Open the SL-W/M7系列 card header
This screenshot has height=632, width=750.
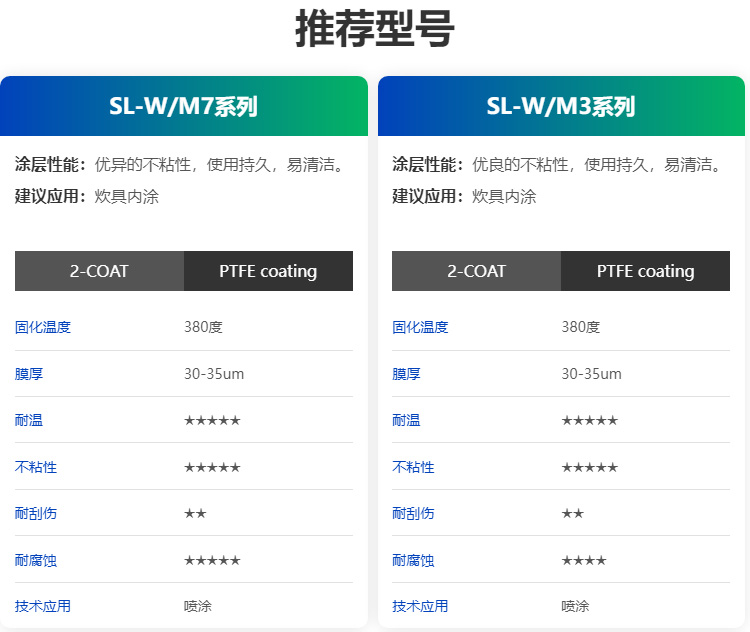184,106
